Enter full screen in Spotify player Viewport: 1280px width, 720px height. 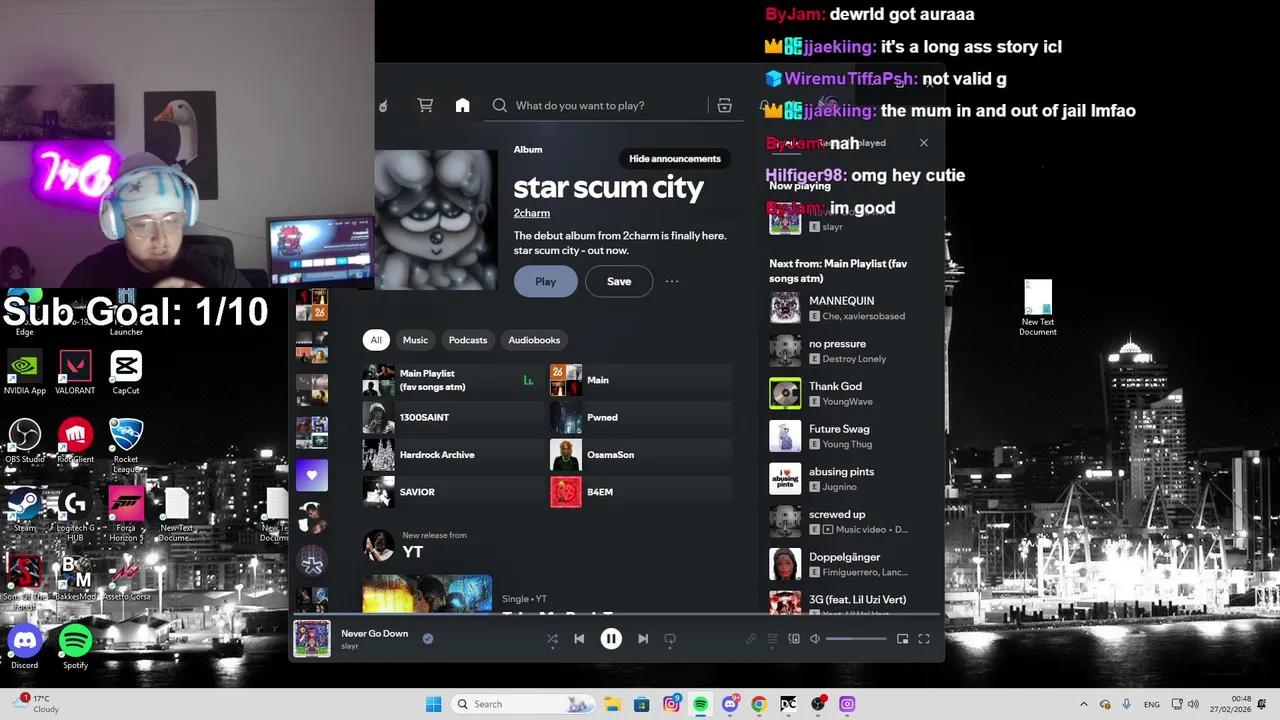click(x=924, y=639)
